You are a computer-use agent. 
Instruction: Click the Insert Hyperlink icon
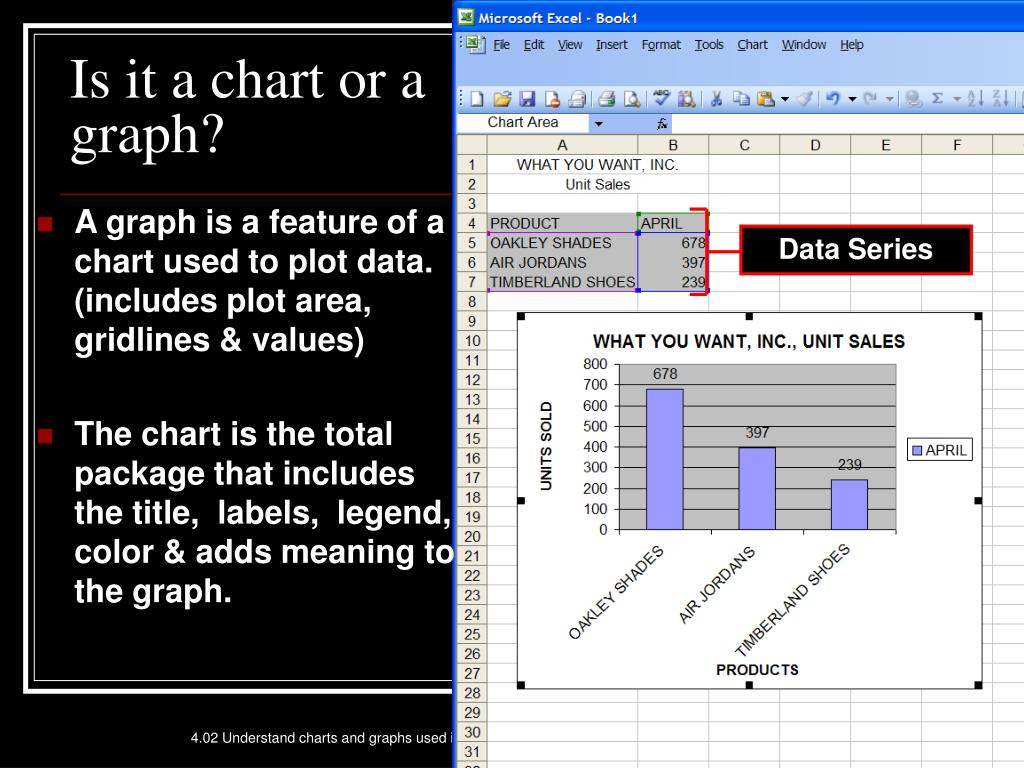[x=914, y=99]
